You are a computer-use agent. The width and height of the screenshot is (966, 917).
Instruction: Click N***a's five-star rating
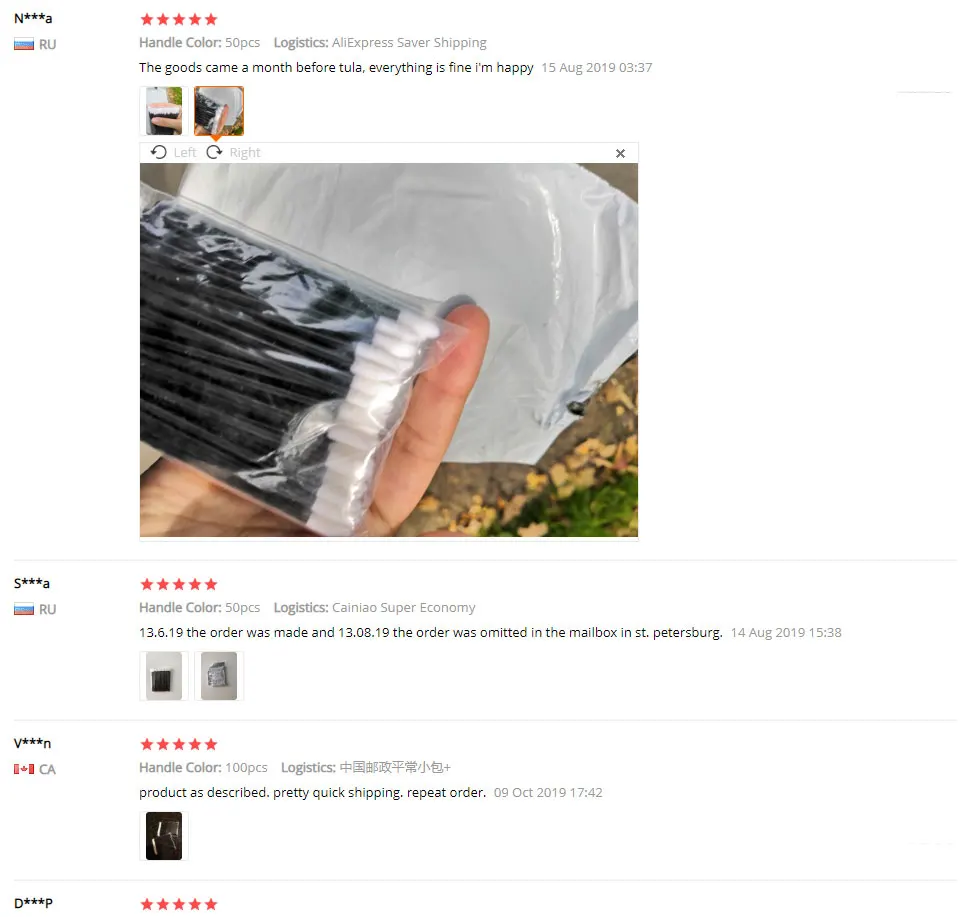179,19
